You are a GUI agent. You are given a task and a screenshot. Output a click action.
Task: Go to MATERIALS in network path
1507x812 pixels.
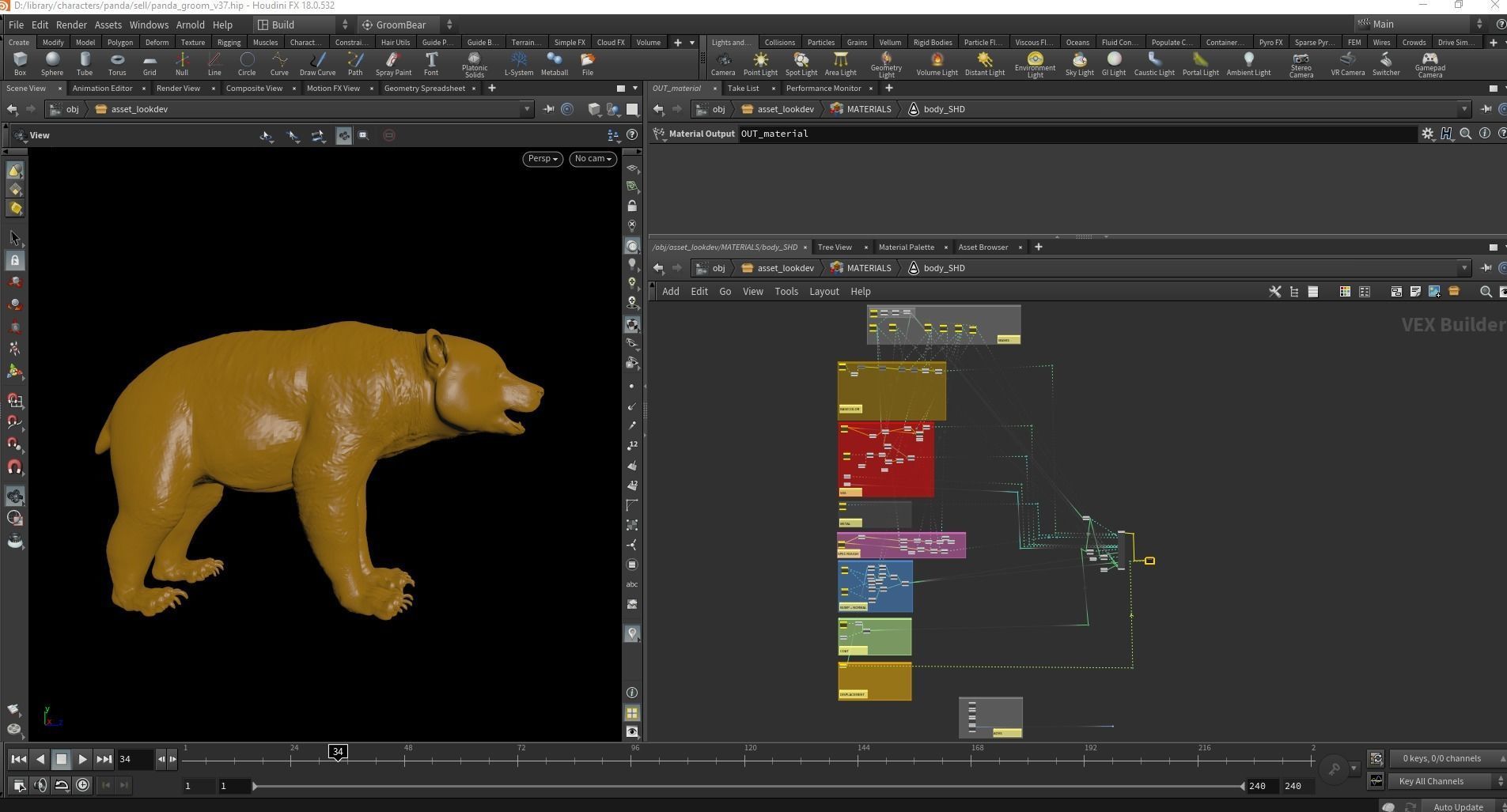[x=869, y=268]
